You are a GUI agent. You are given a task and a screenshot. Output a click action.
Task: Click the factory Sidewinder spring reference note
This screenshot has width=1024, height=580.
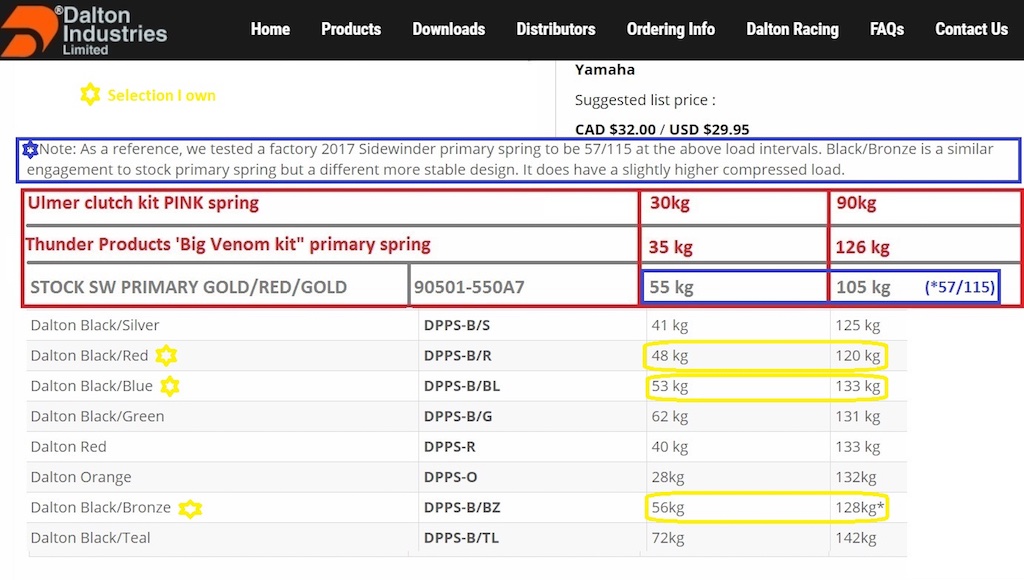click(518, 159)
